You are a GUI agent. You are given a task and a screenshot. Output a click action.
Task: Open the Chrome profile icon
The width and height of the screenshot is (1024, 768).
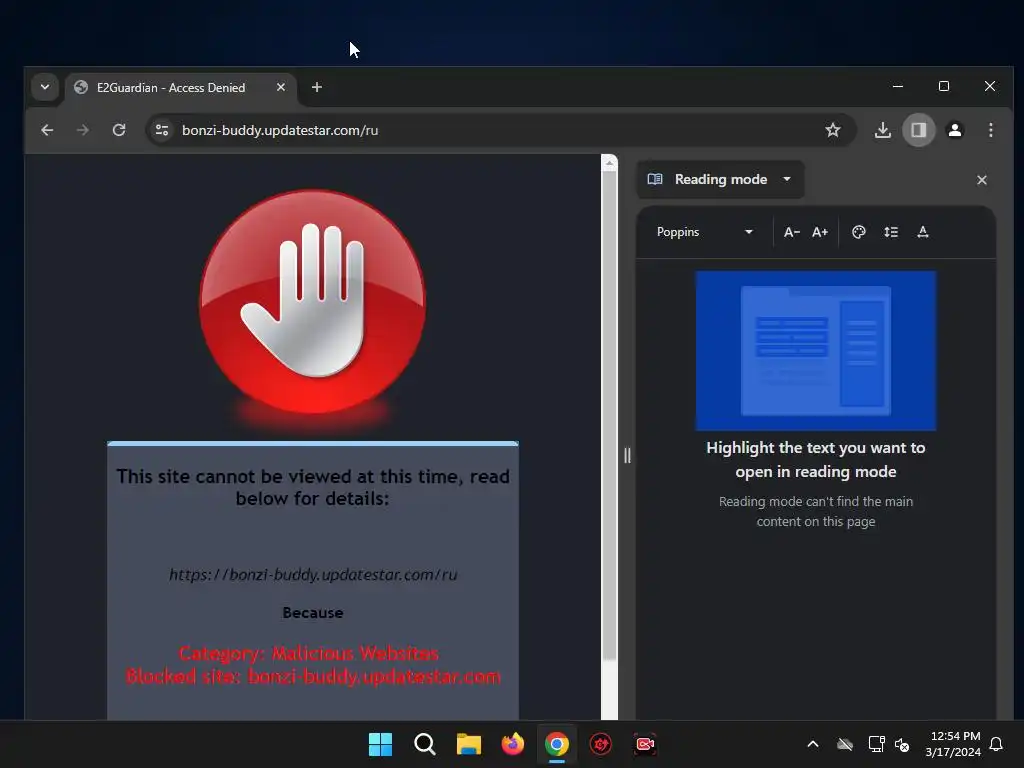(955, 130)
